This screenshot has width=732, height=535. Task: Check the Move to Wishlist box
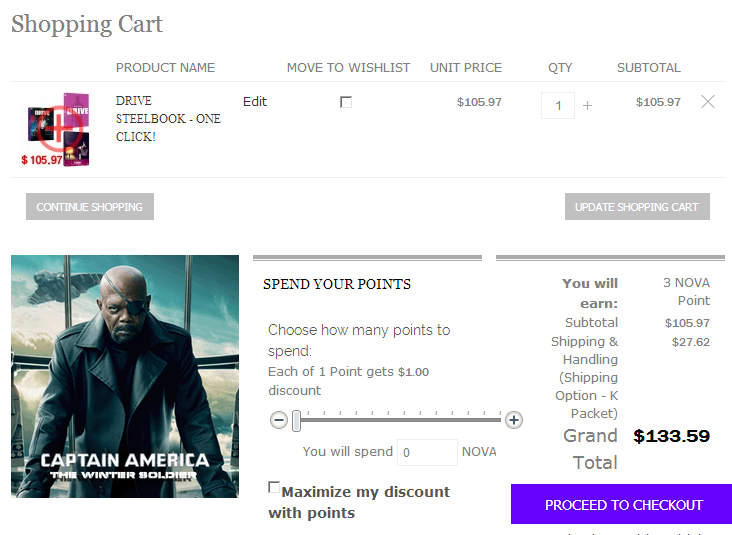click(x=346, y=102)
